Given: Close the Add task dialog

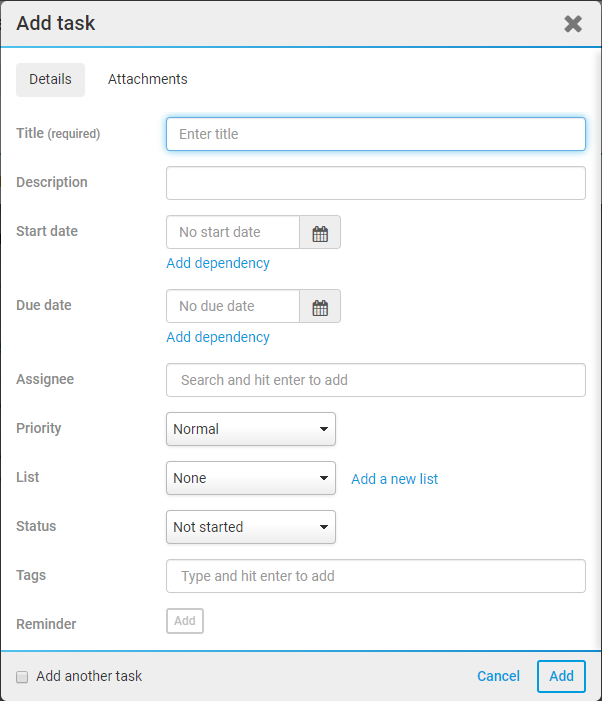Looking at the screenshot, I should tap(573, 24).
